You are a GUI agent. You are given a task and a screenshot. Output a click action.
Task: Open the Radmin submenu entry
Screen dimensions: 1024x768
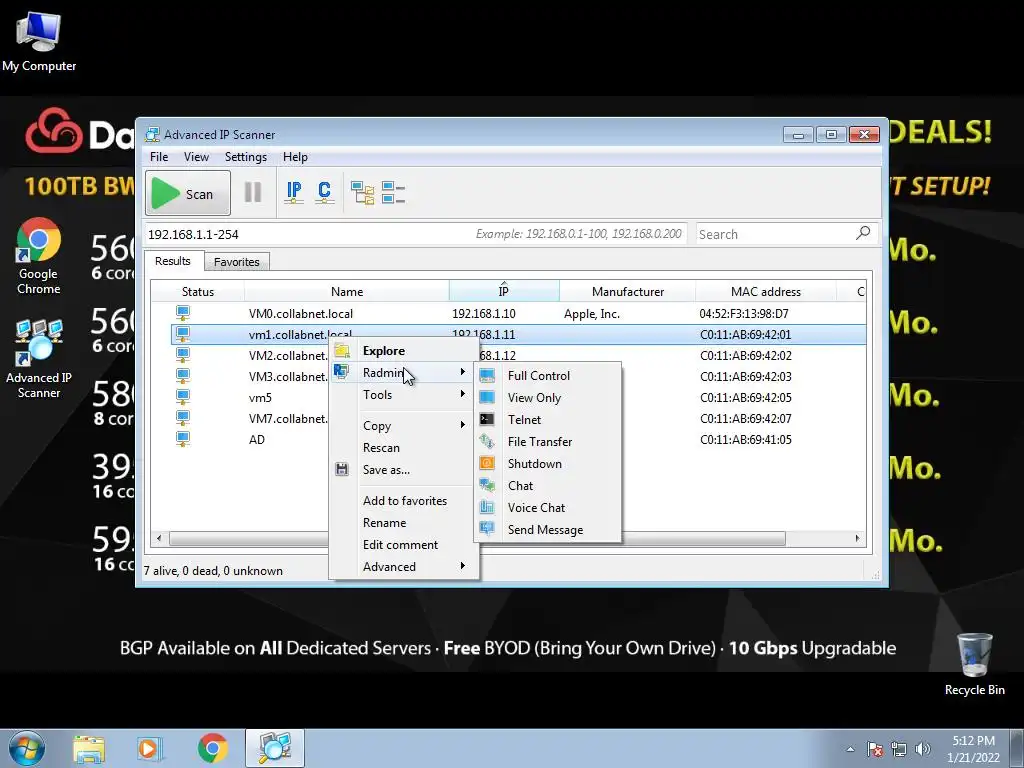coord(404,372)
